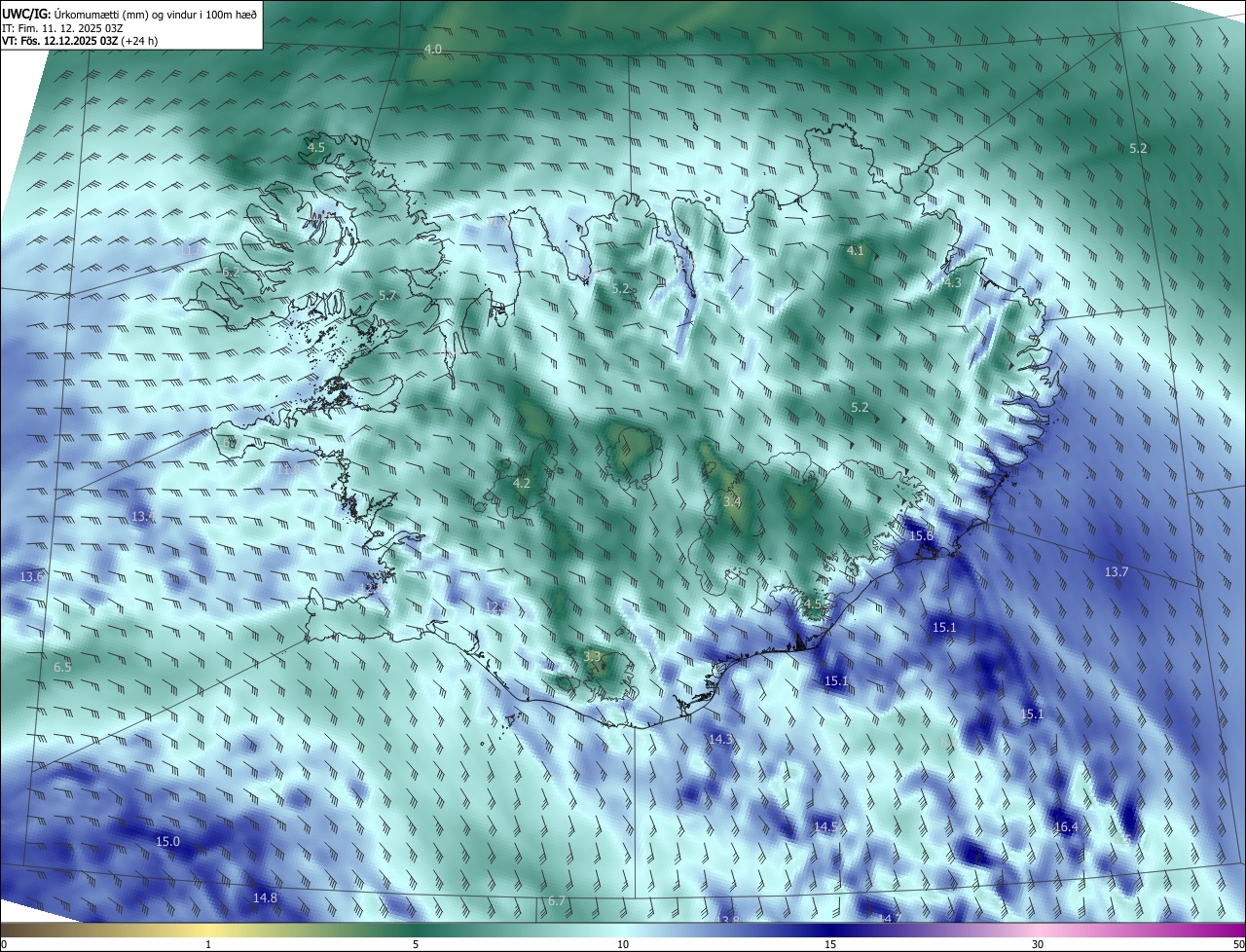
Task: Click the 14.3 value label
Action: click(720, 740)
